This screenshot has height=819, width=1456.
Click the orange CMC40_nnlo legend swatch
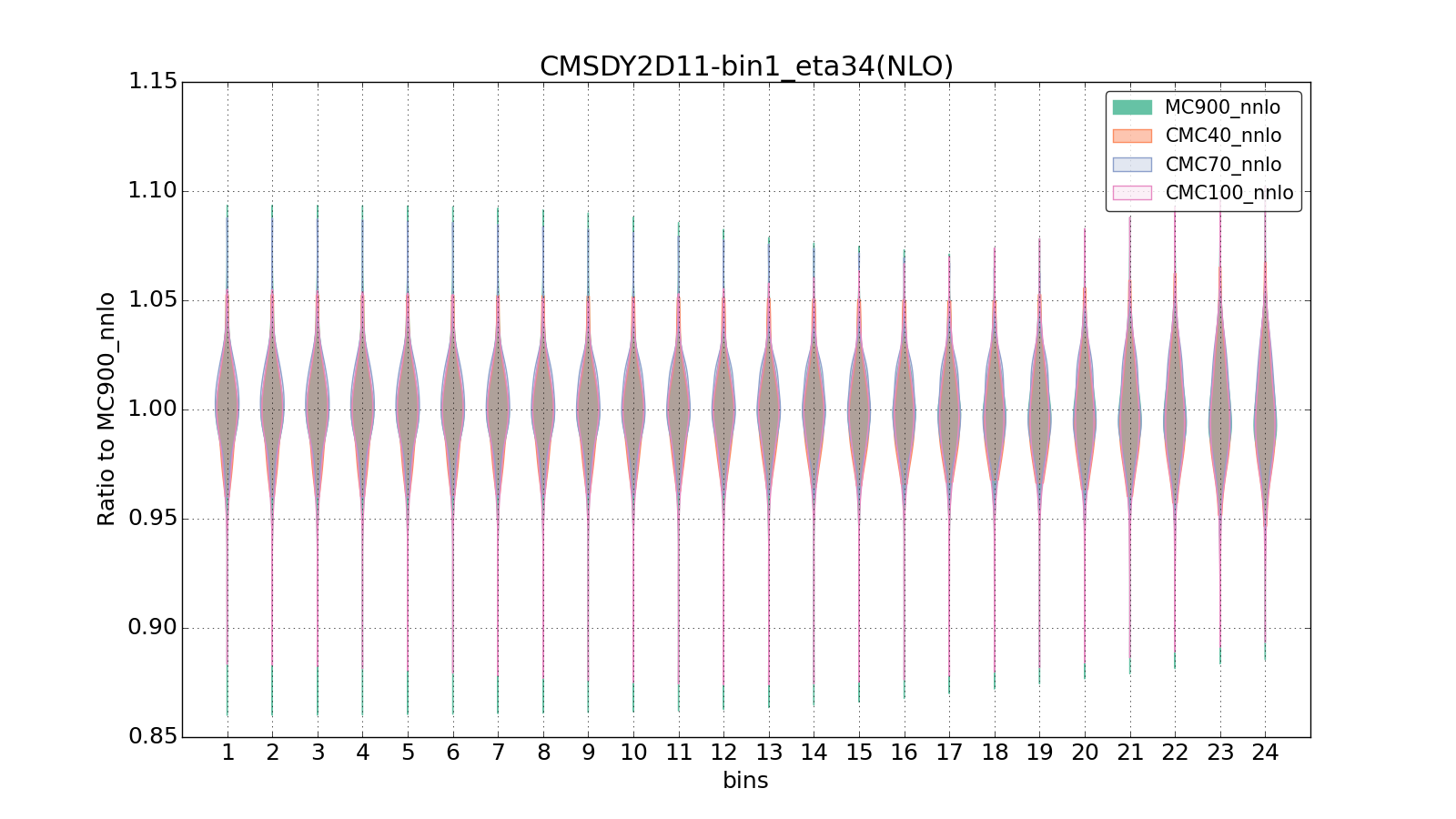(x=1132, y=136)
